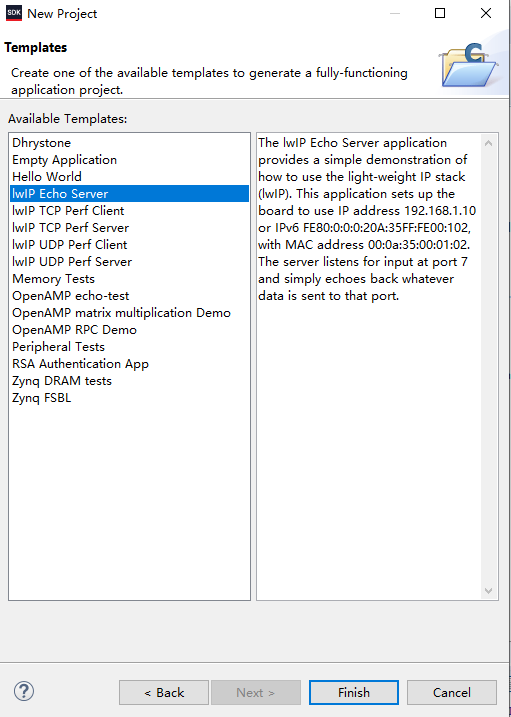Screen dimensions: 511x717
Task: Go back with the Back button
Action: [164, 692]
